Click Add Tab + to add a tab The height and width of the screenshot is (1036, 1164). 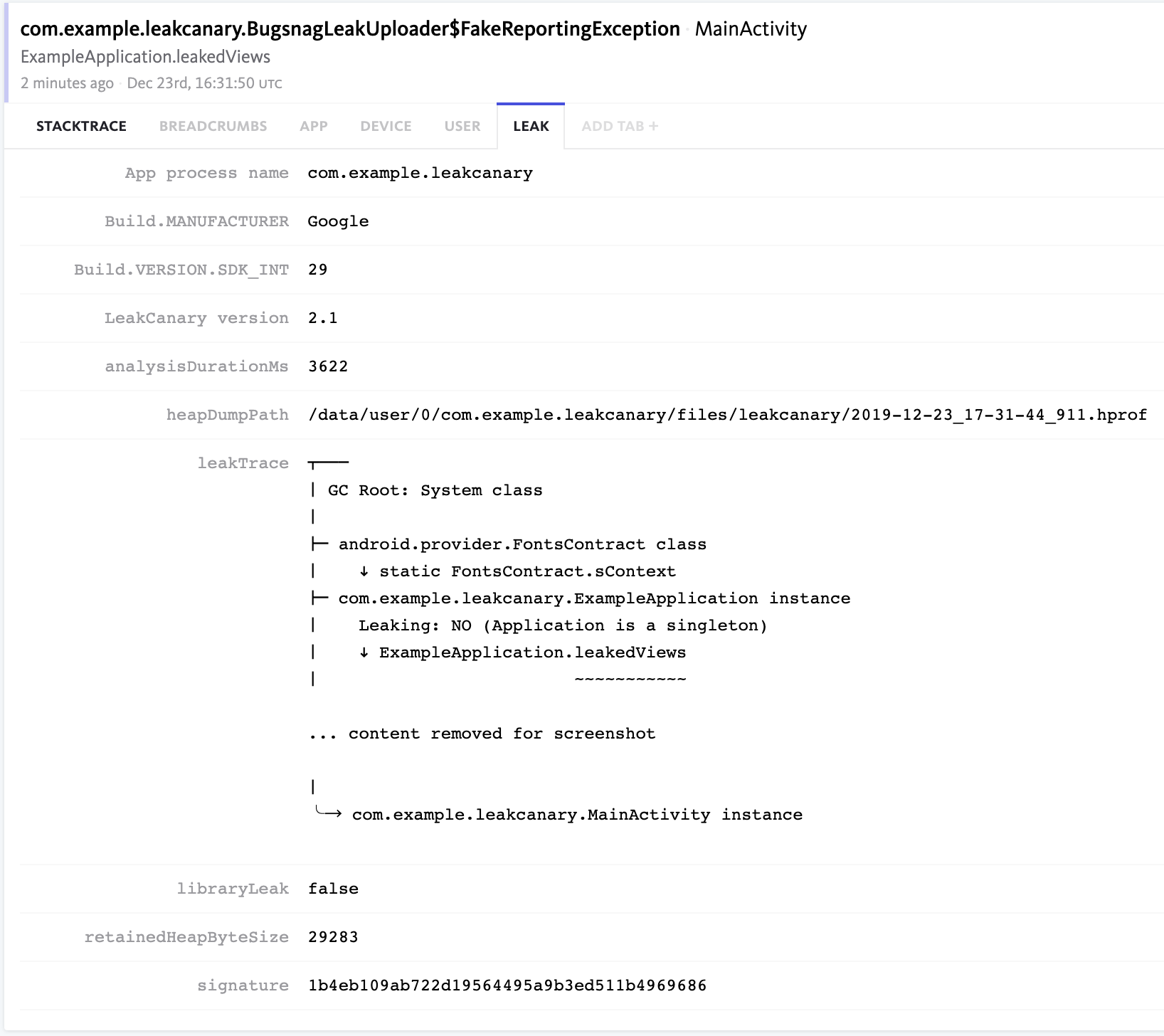619,126
